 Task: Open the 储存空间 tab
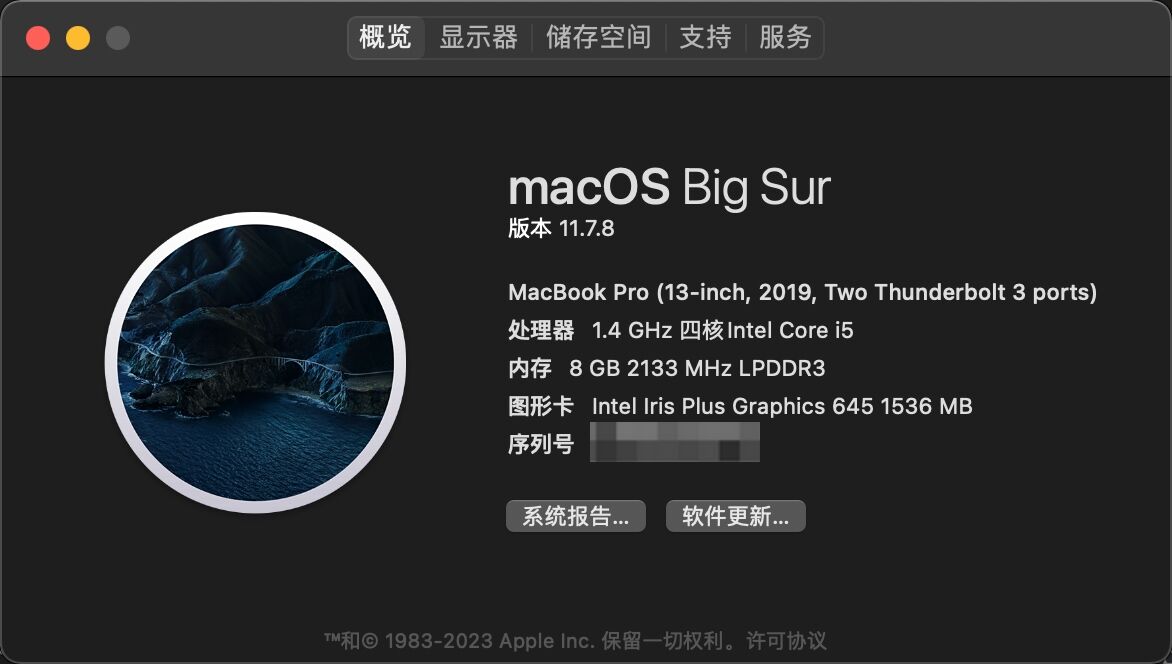[598, 37]
